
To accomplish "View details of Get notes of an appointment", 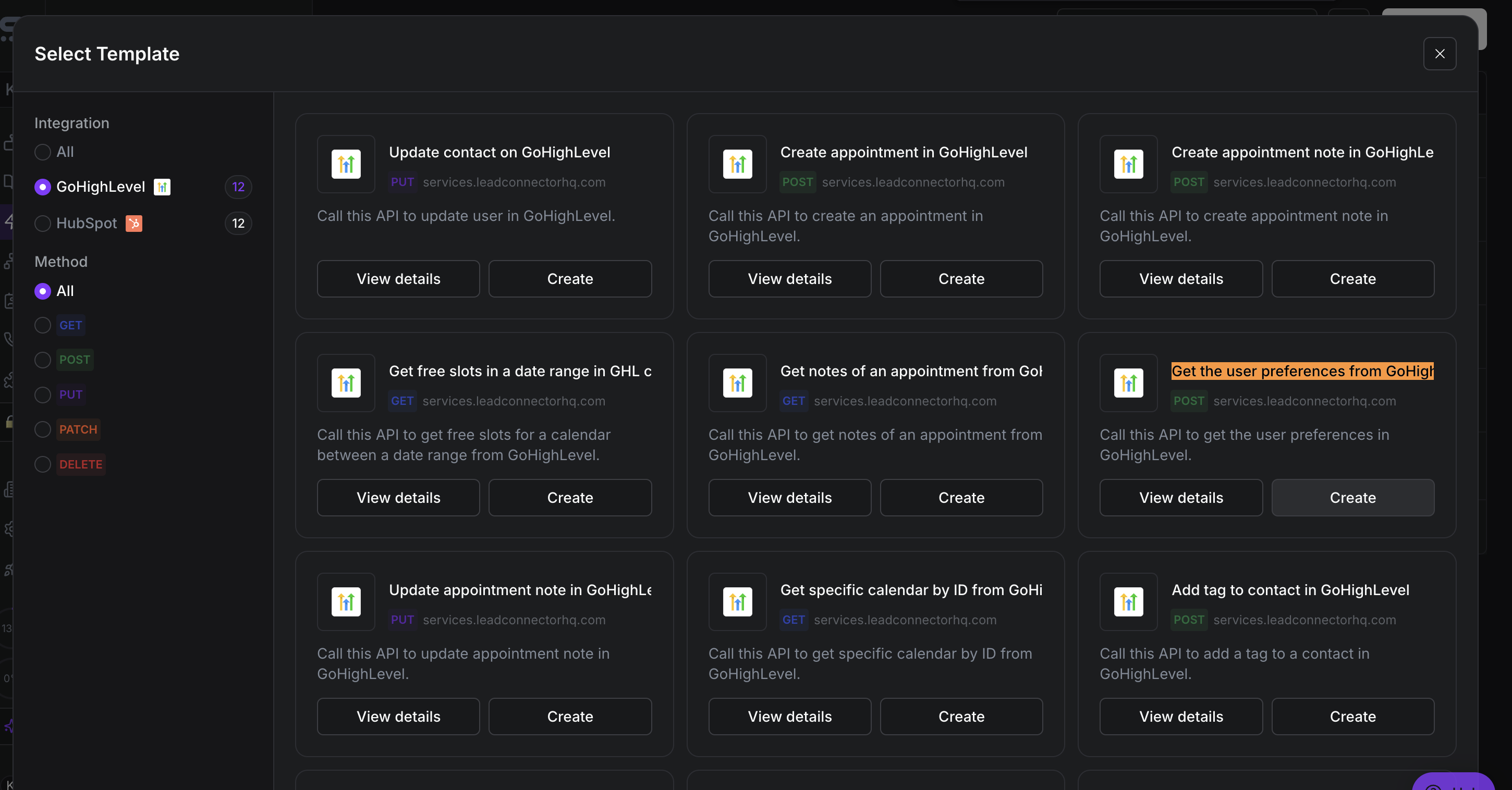I will click(789, 498).
